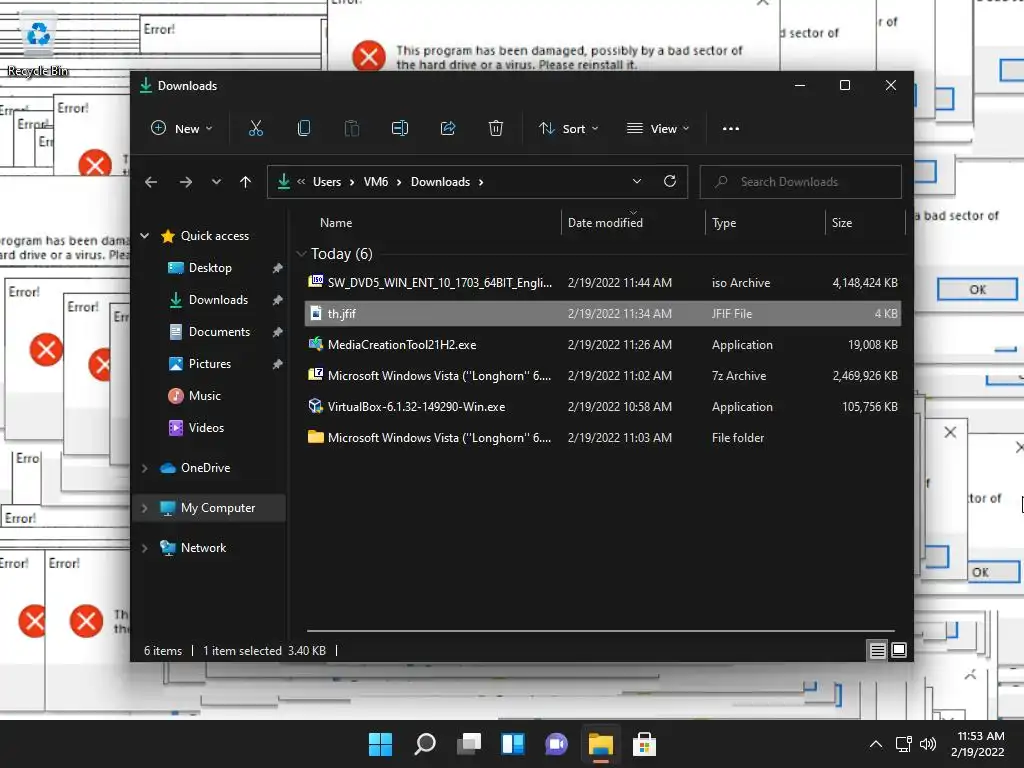Go forward with the right arrow

185,182
